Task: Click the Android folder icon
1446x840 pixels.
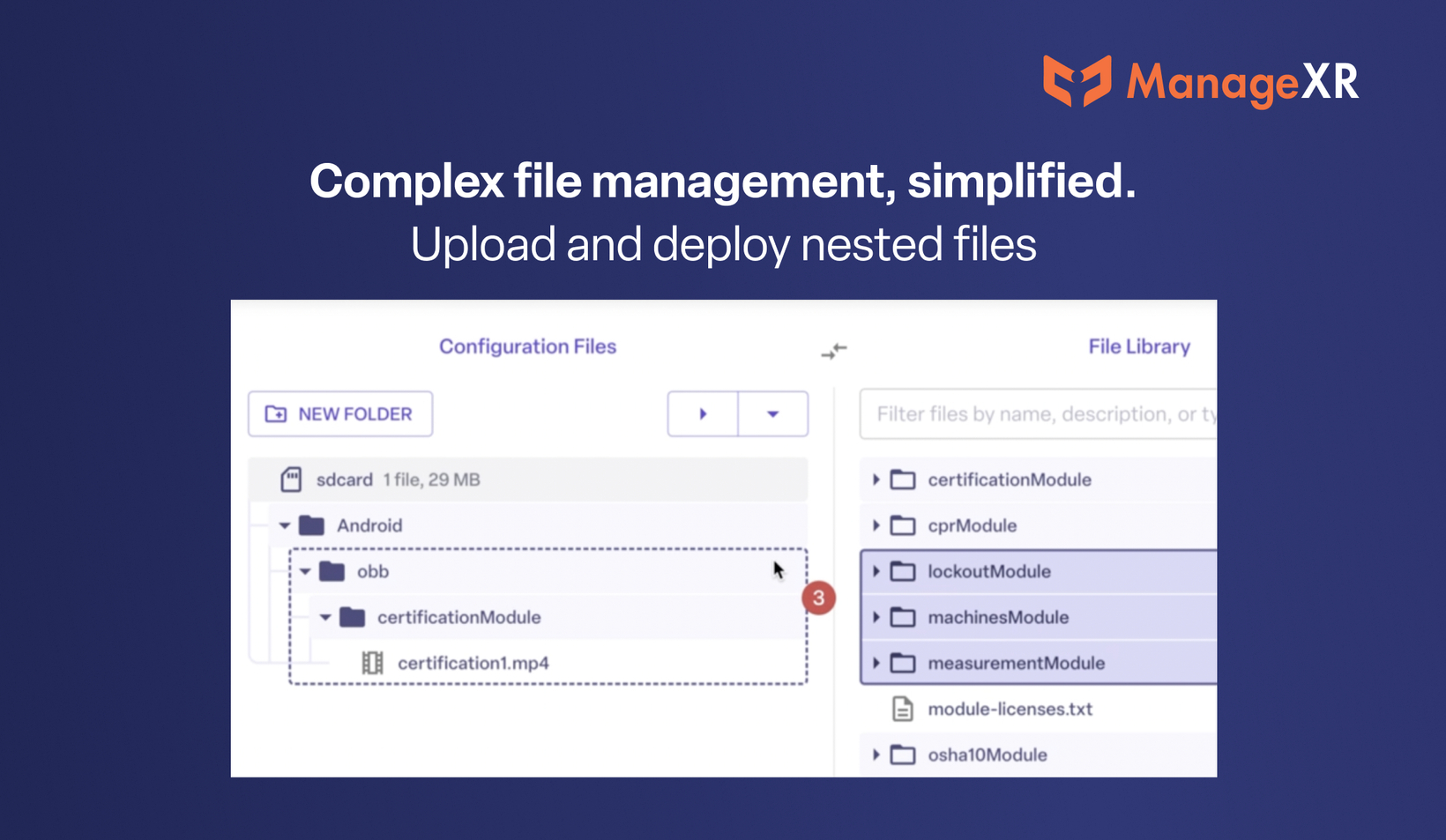Action: click(x=311, y=525)
